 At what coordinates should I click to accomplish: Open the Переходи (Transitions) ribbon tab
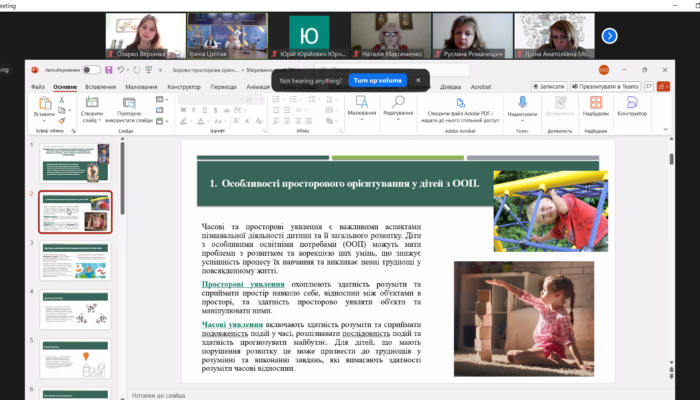[224, 87]
